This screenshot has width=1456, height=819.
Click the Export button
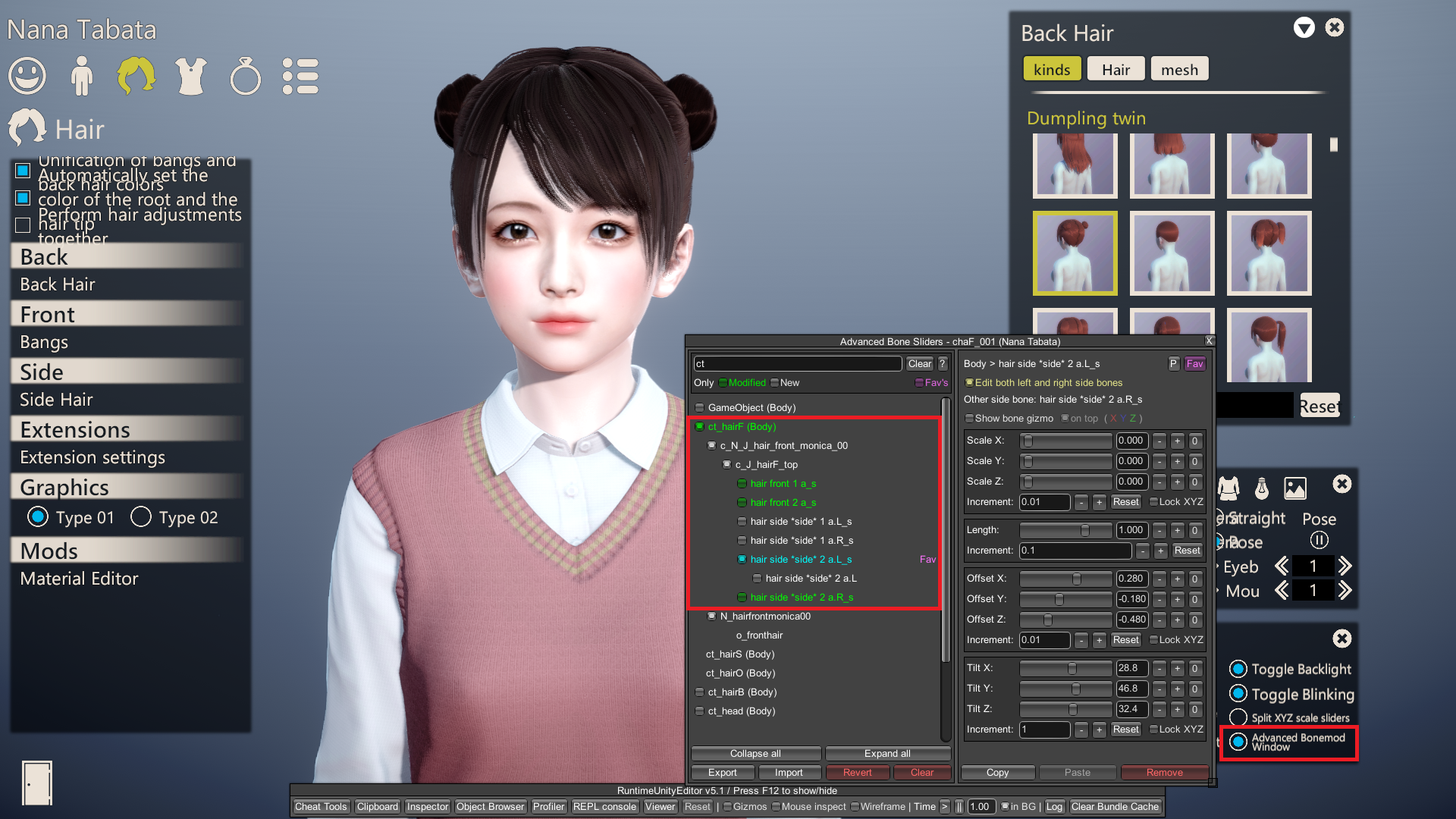722,773
